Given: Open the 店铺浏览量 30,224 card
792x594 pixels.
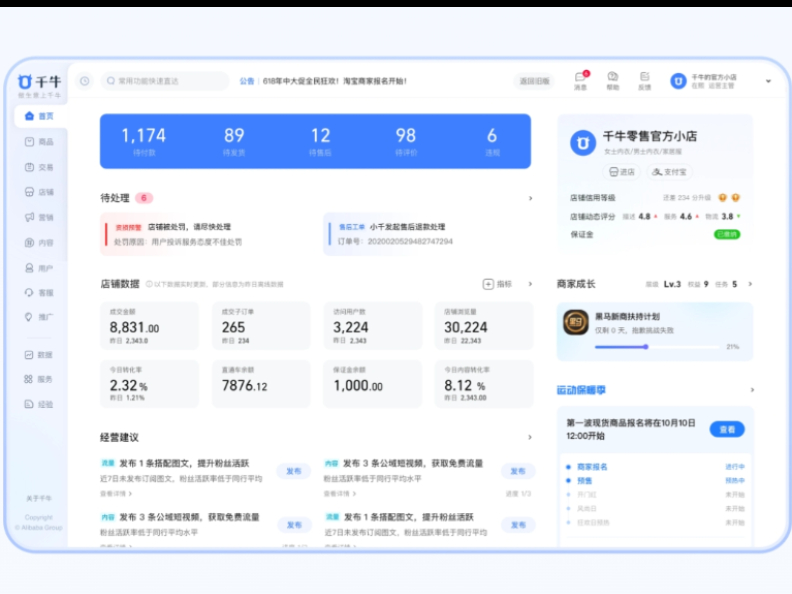Looking at the screenshot, I should click(x=484, y=326).
